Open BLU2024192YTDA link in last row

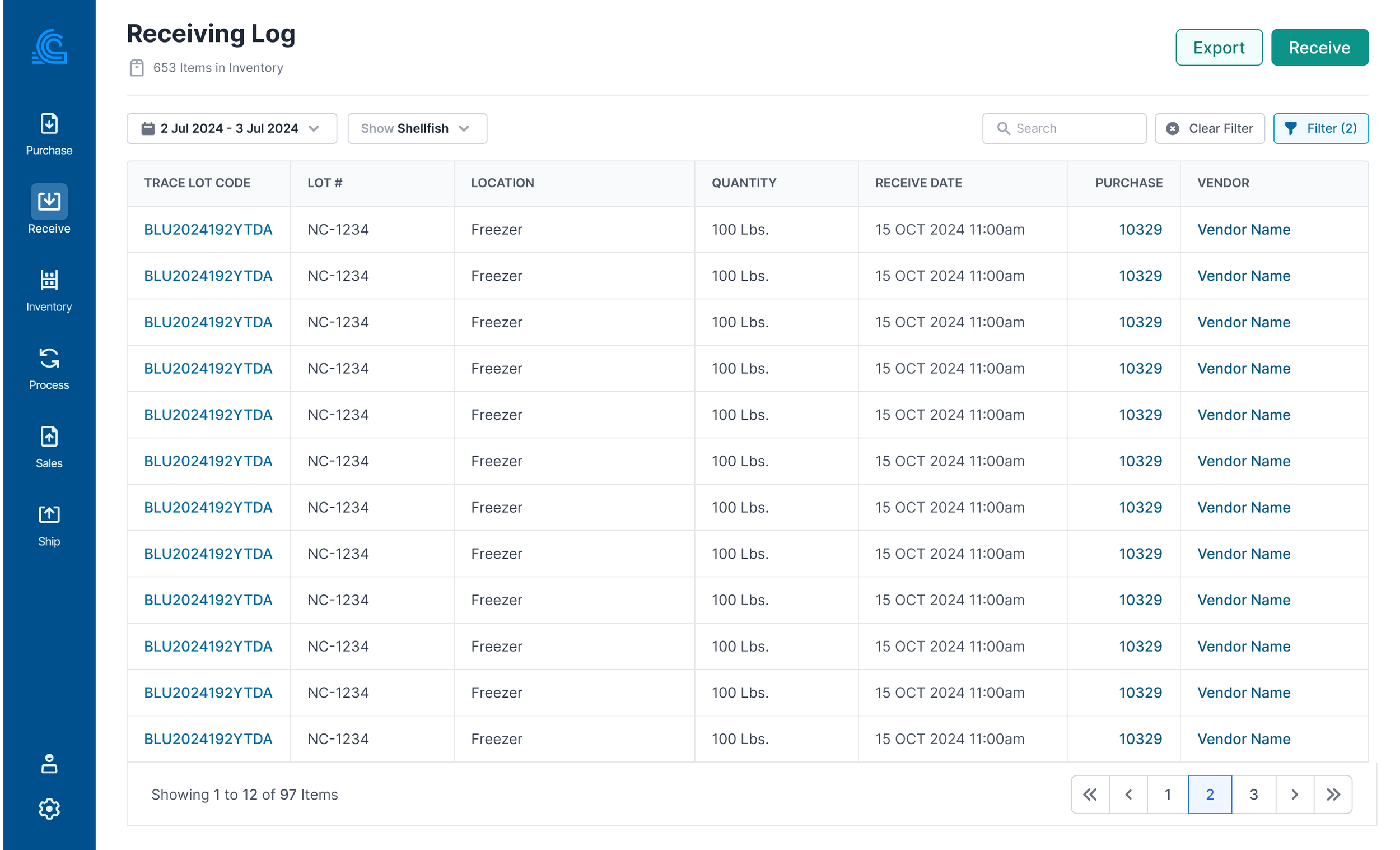208,738
